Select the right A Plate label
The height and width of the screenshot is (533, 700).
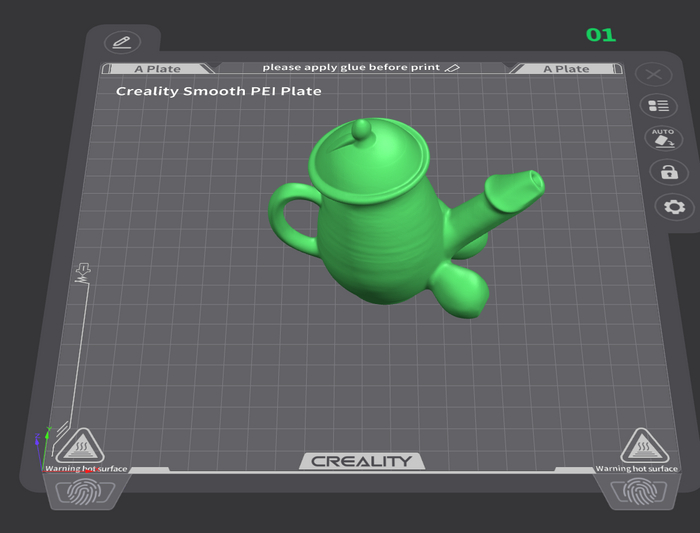(566, 69)
